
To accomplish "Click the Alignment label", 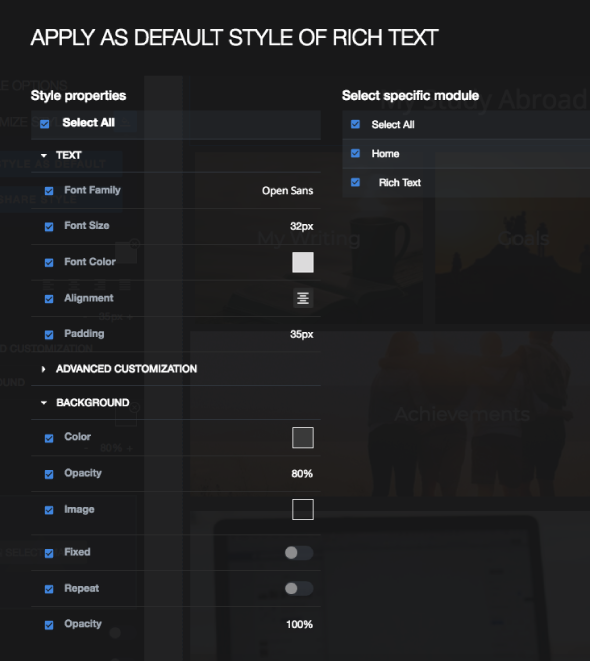I will (x=88, y=298).
